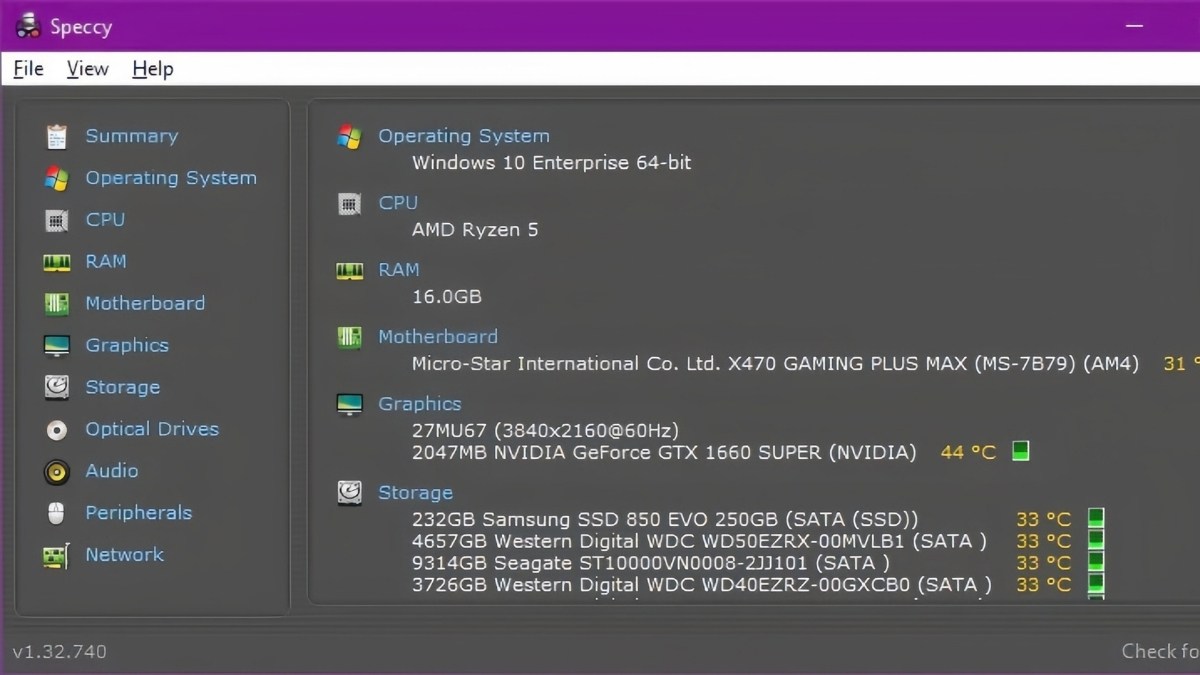Open the File menu

[28, 69]
